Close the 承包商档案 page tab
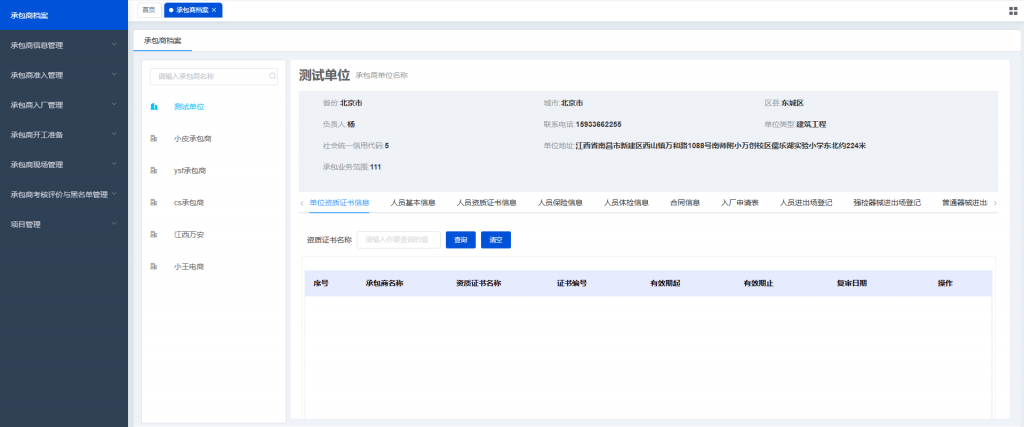 pos(214,10)
